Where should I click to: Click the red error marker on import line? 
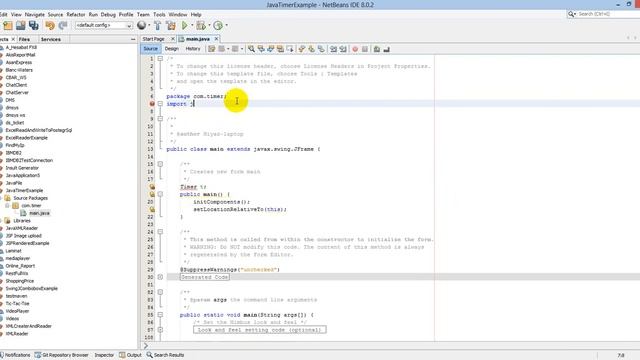(152, 104)
